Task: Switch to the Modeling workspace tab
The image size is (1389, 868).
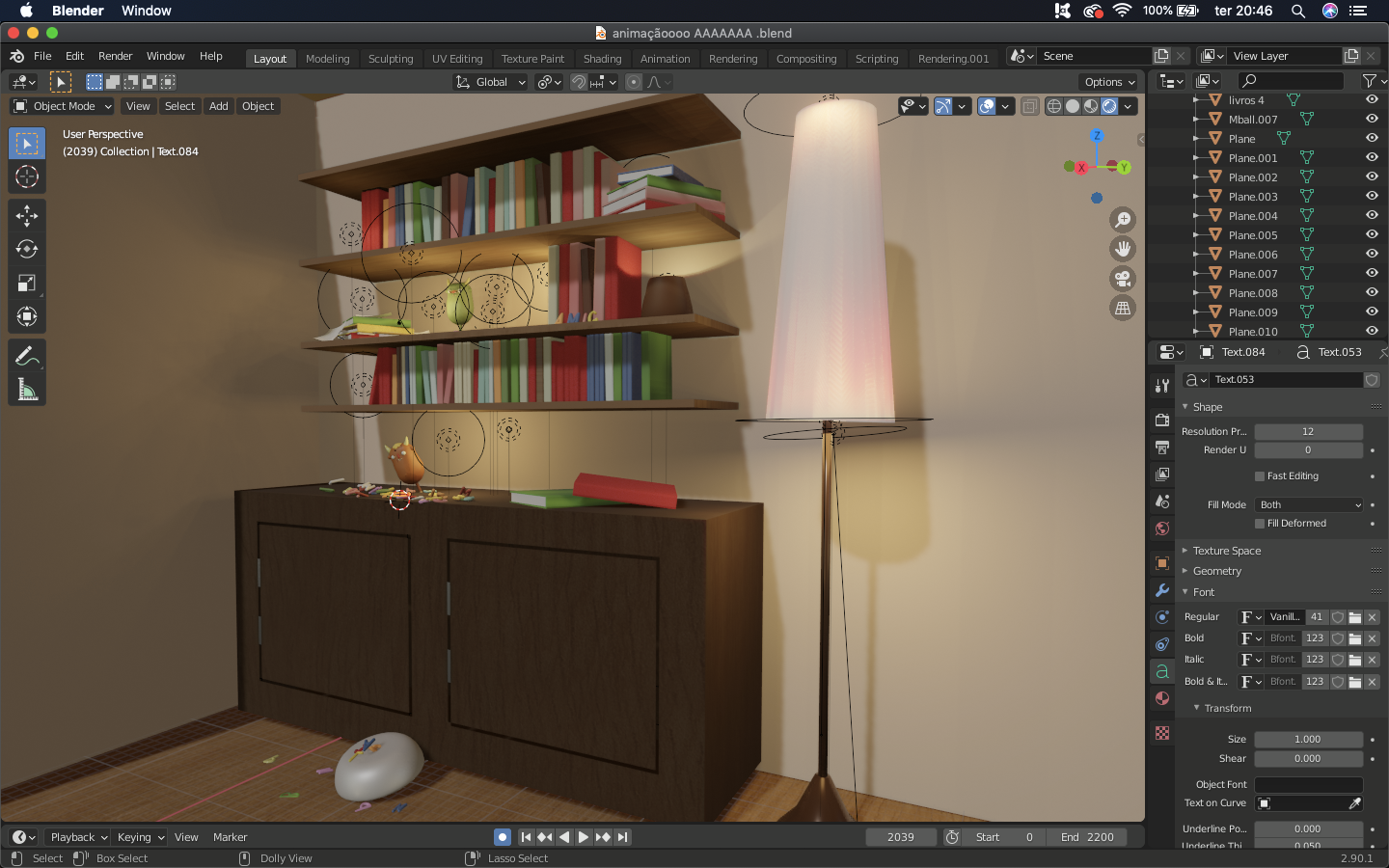Action: pyautogui.click(x=328, y=59)
